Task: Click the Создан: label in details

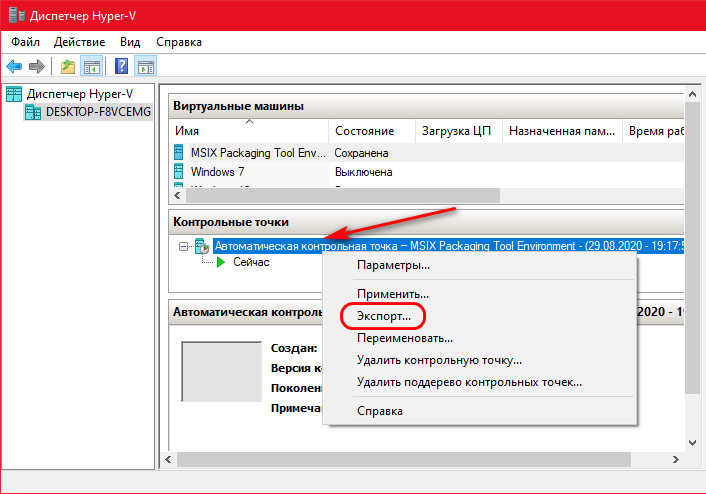Action: tap(294, 348)
